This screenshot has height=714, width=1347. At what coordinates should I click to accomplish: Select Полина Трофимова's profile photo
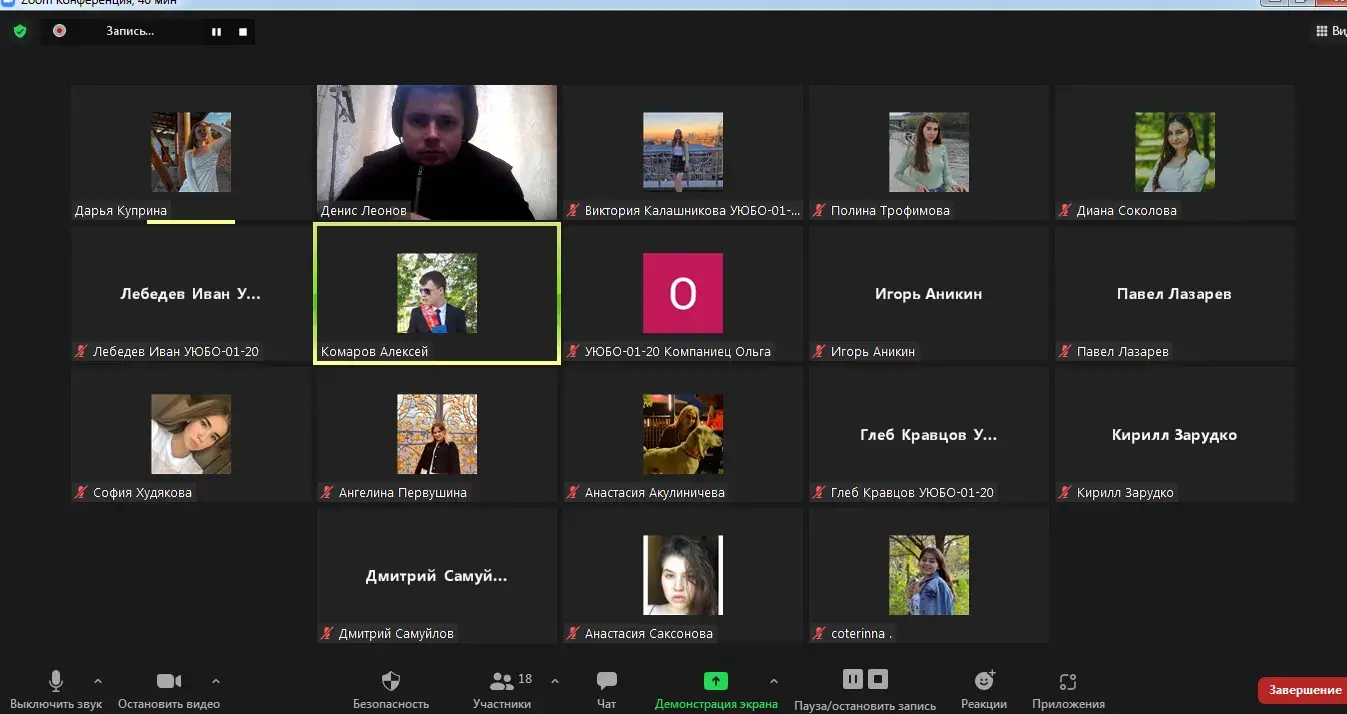[929, 152]
